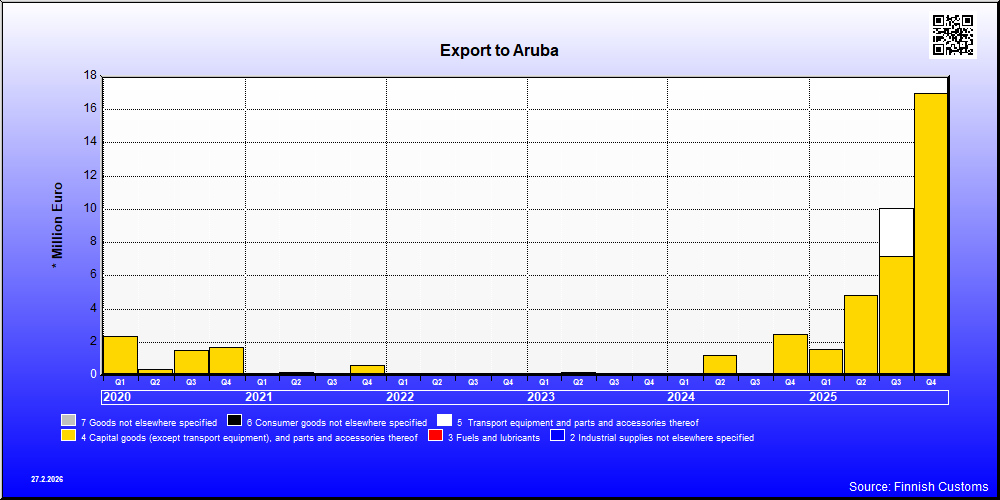Viewport: 1000px width, 500px height.
Task: Click the 27.2.2026 date stamp
Action: coord(47,478)
